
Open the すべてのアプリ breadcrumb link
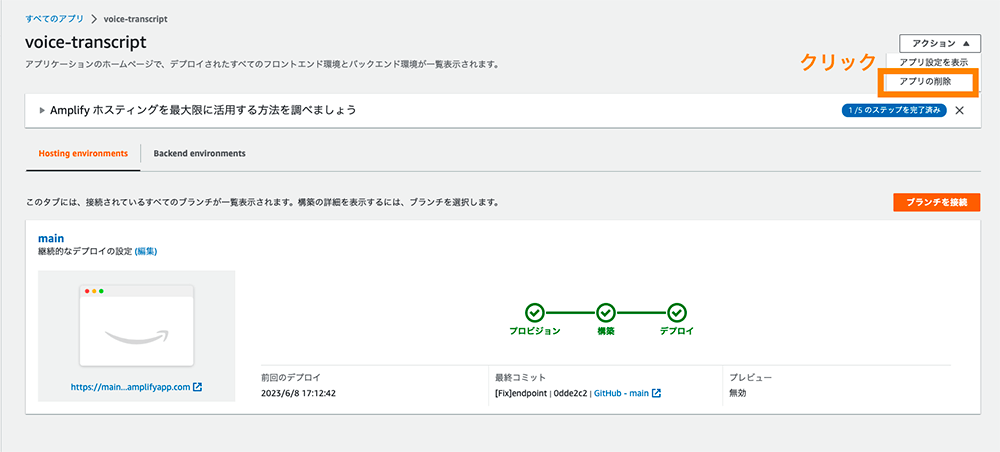(54, 18)
